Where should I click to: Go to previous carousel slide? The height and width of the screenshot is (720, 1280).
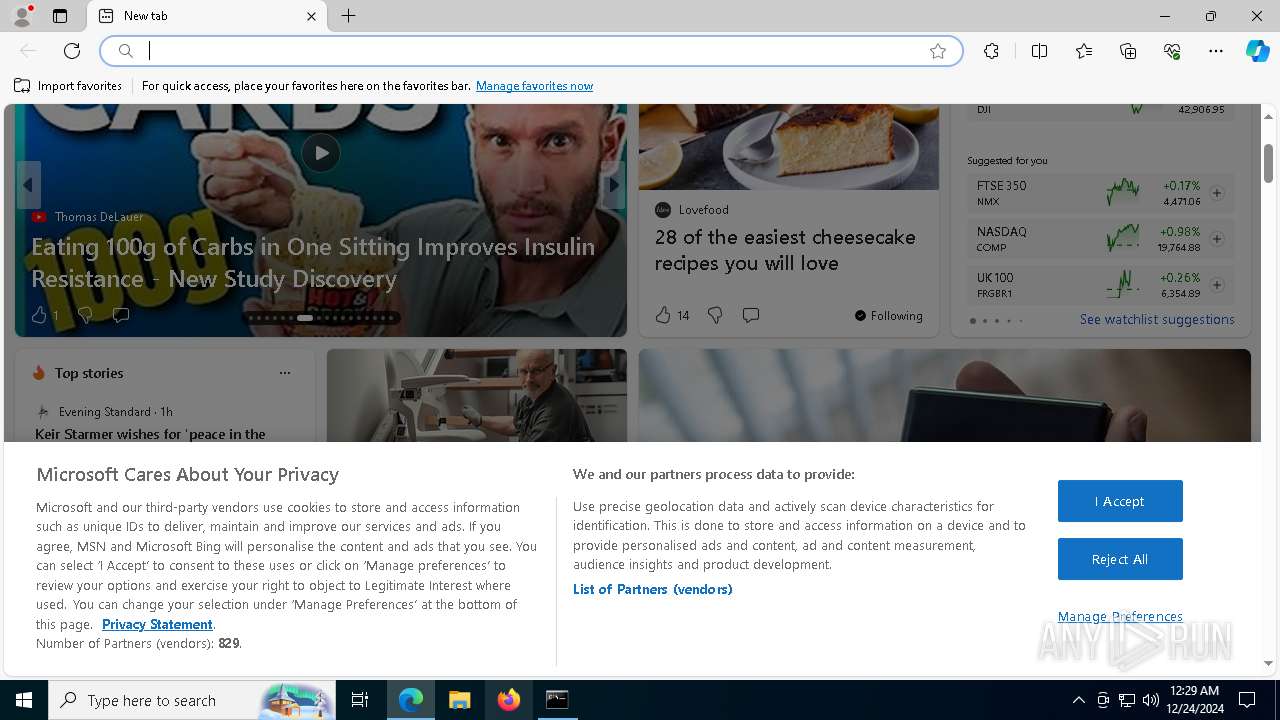(28, 185)
